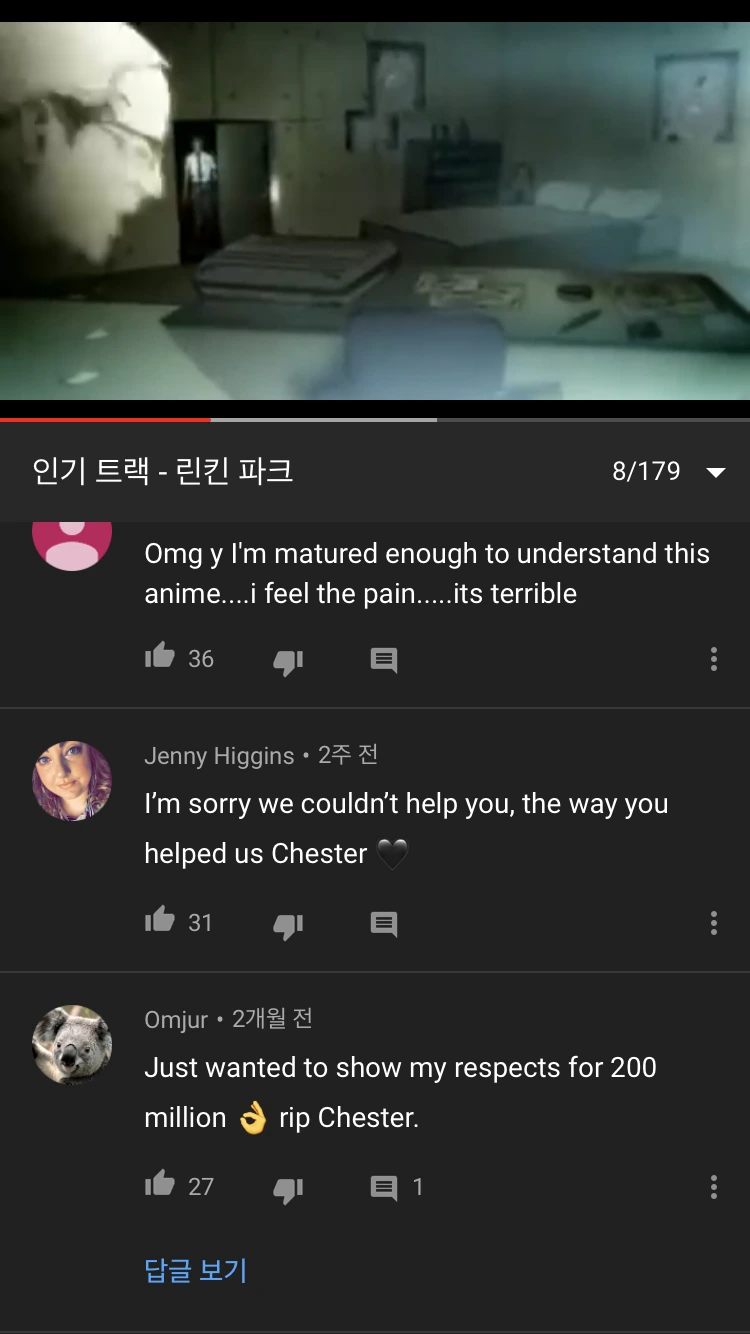Open three-dot menu on Jenny Higgins' comment
Viewport: 750px width, 1334px height.
coord(713,922)
